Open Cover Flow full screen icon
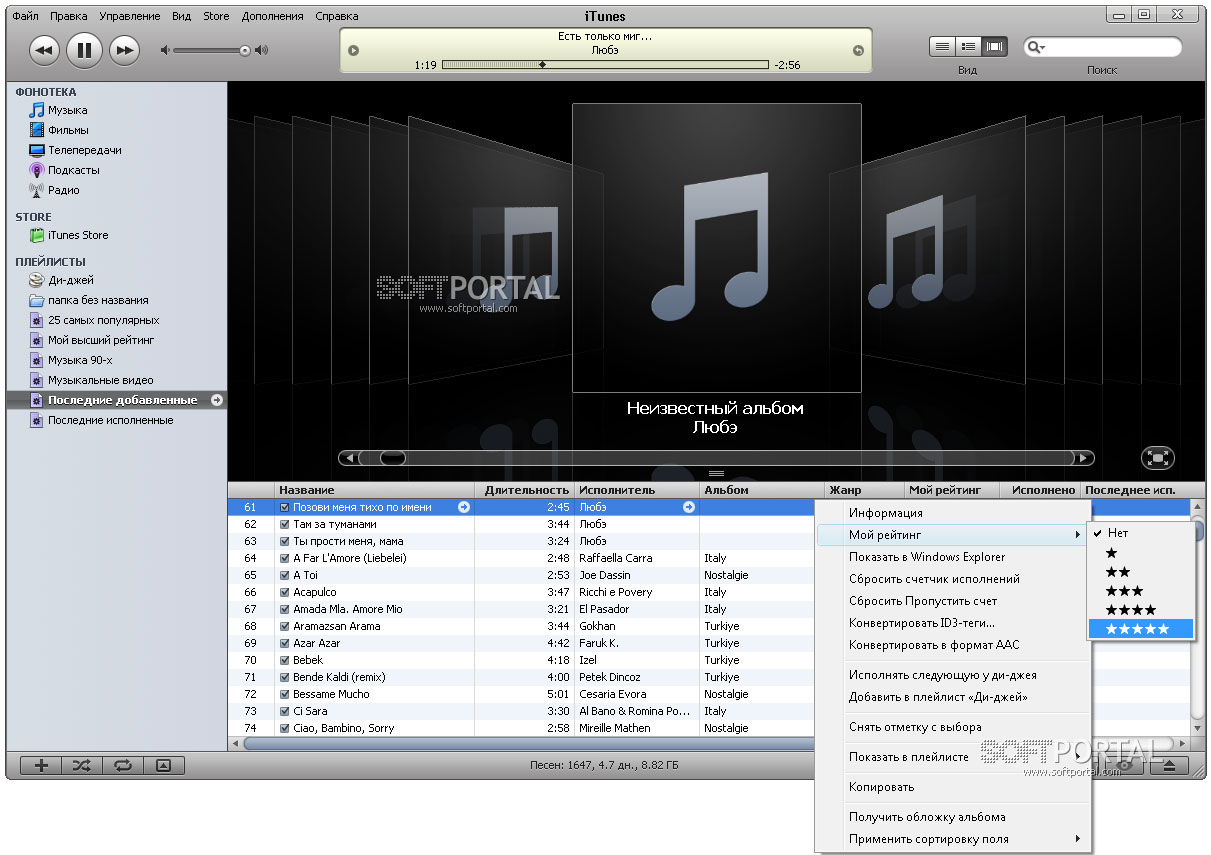 tap(1157, 458)
